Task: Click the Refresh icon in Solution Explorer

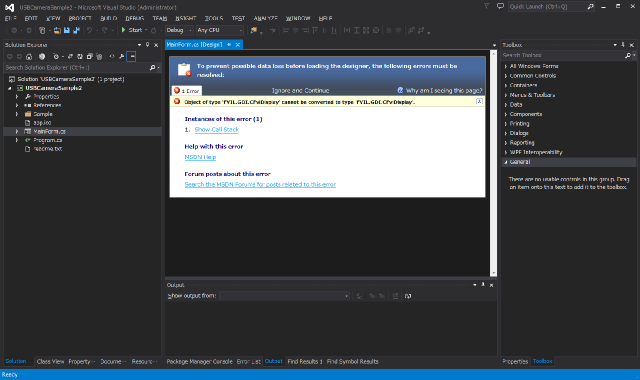Action: pos(80,56)
